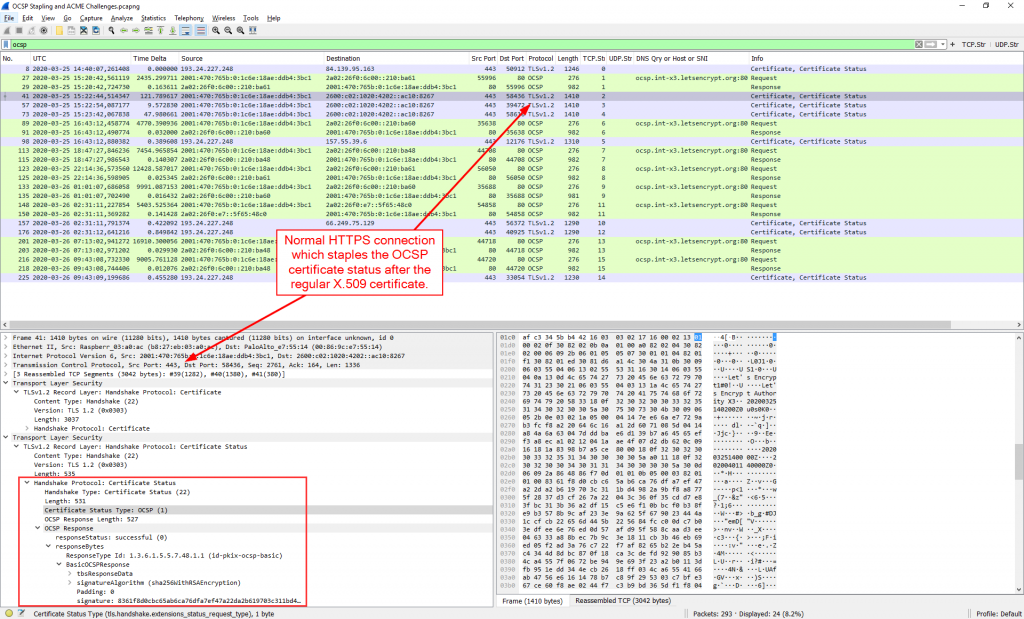The height and width of the screenshot is (619, 1024).
Task: Click the Start capture shark fin icon
Action: tap(6, 31)
